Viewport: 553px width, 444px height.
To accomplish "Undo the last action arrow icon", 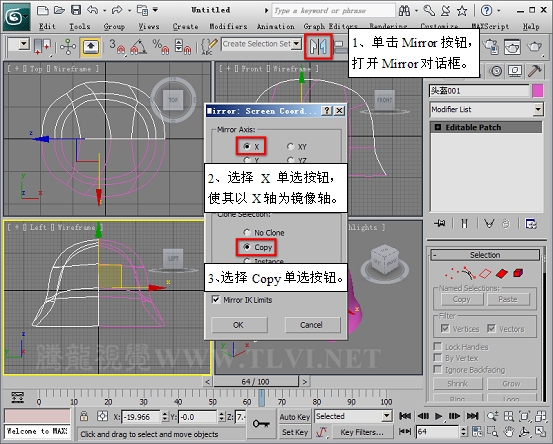I will coord(92,10).
